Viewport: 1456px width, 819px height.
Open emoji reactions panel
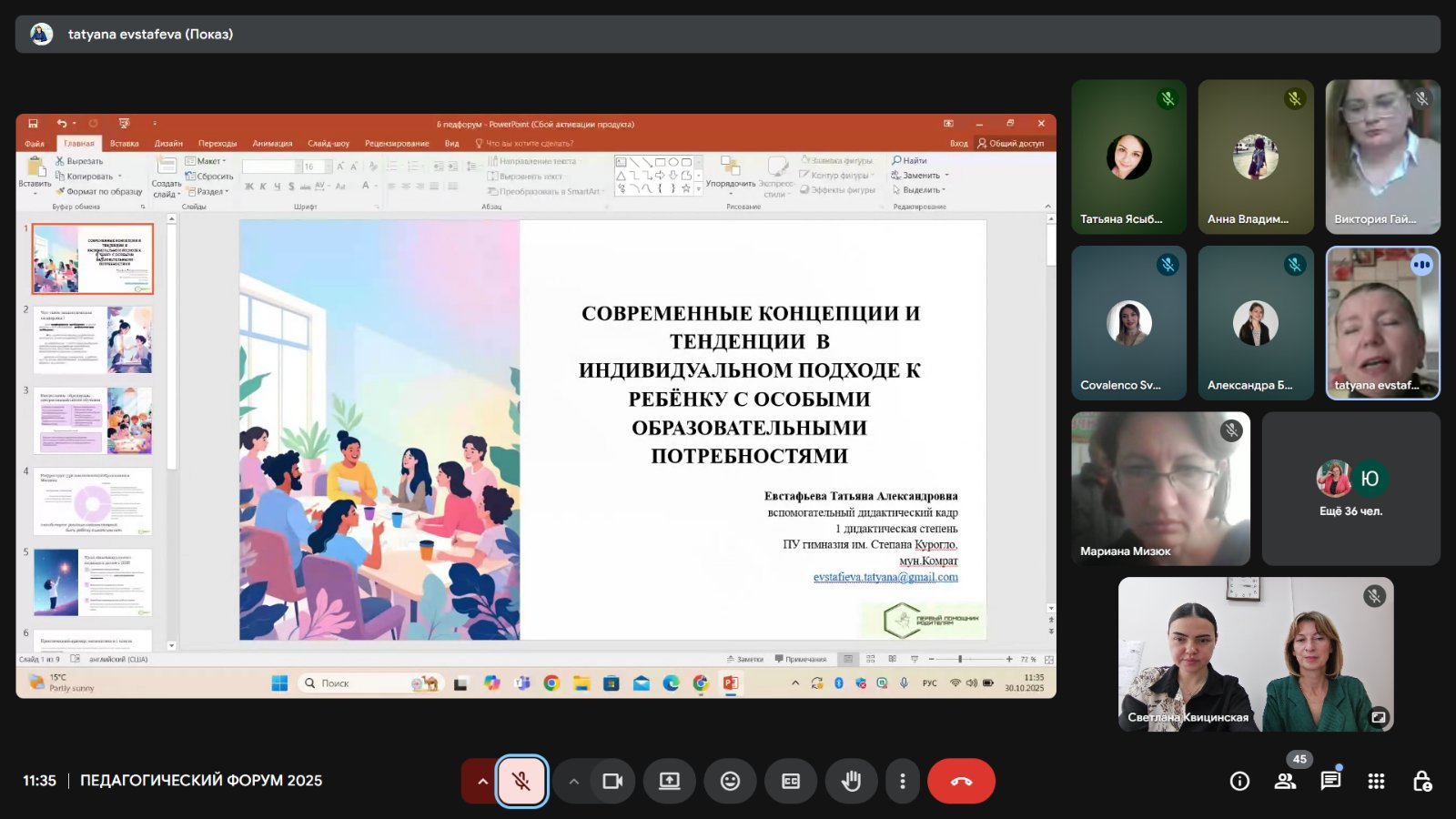coord(730,781)
